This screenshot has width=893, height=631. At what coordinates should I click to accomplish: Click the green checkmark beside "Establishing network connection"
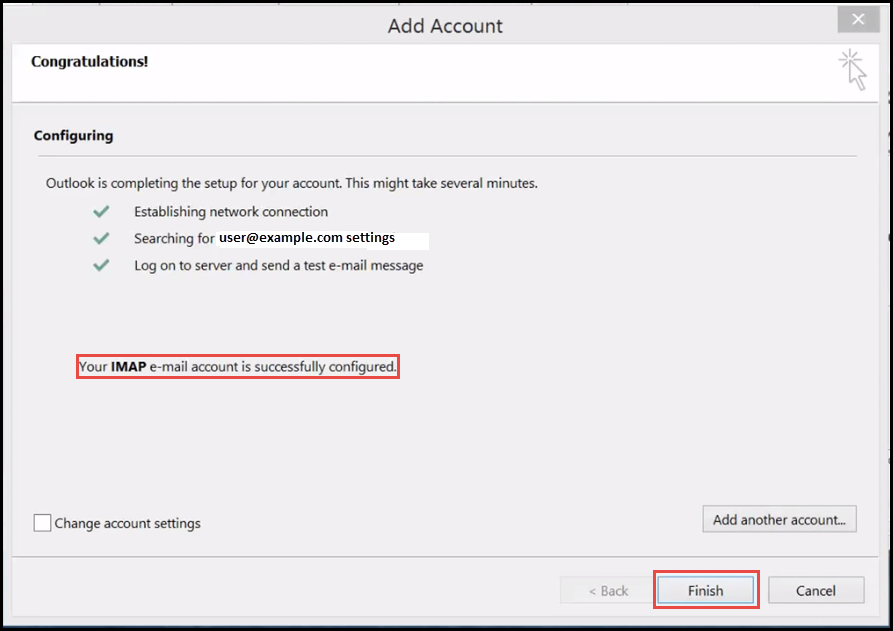coord(100,212)
